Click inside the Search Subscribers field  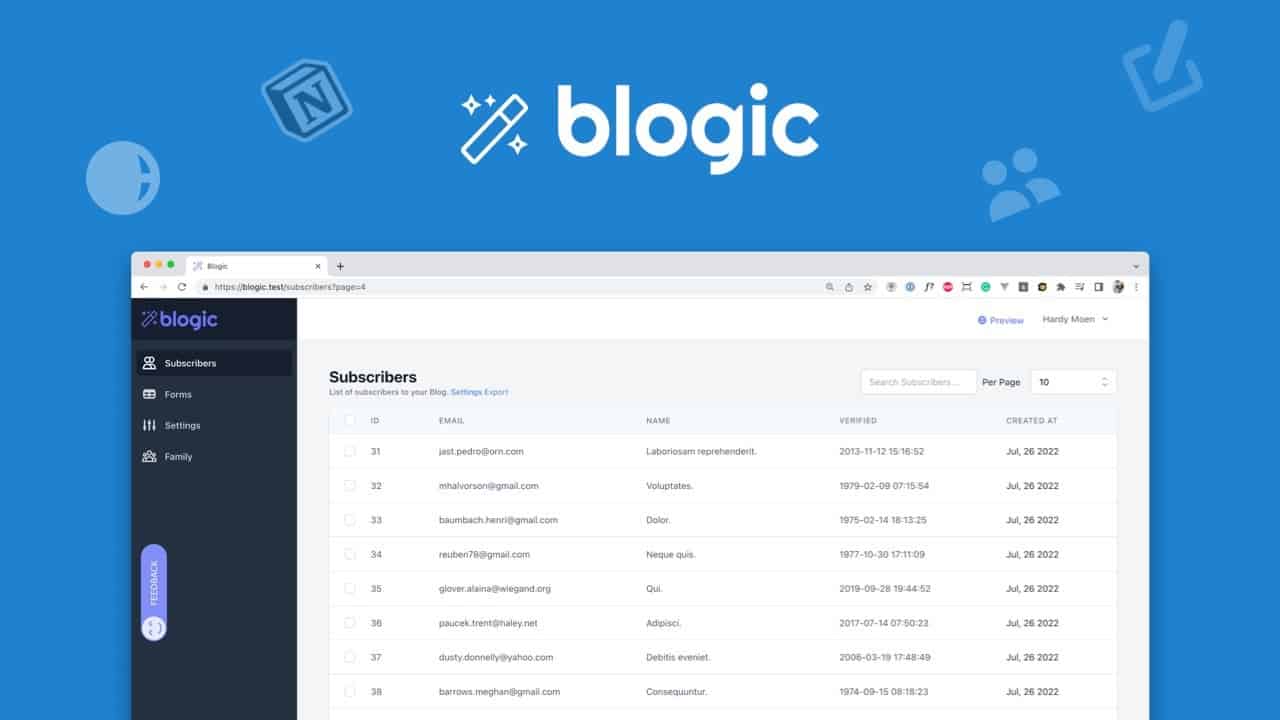pyautogui.click(x=917, y=381)
